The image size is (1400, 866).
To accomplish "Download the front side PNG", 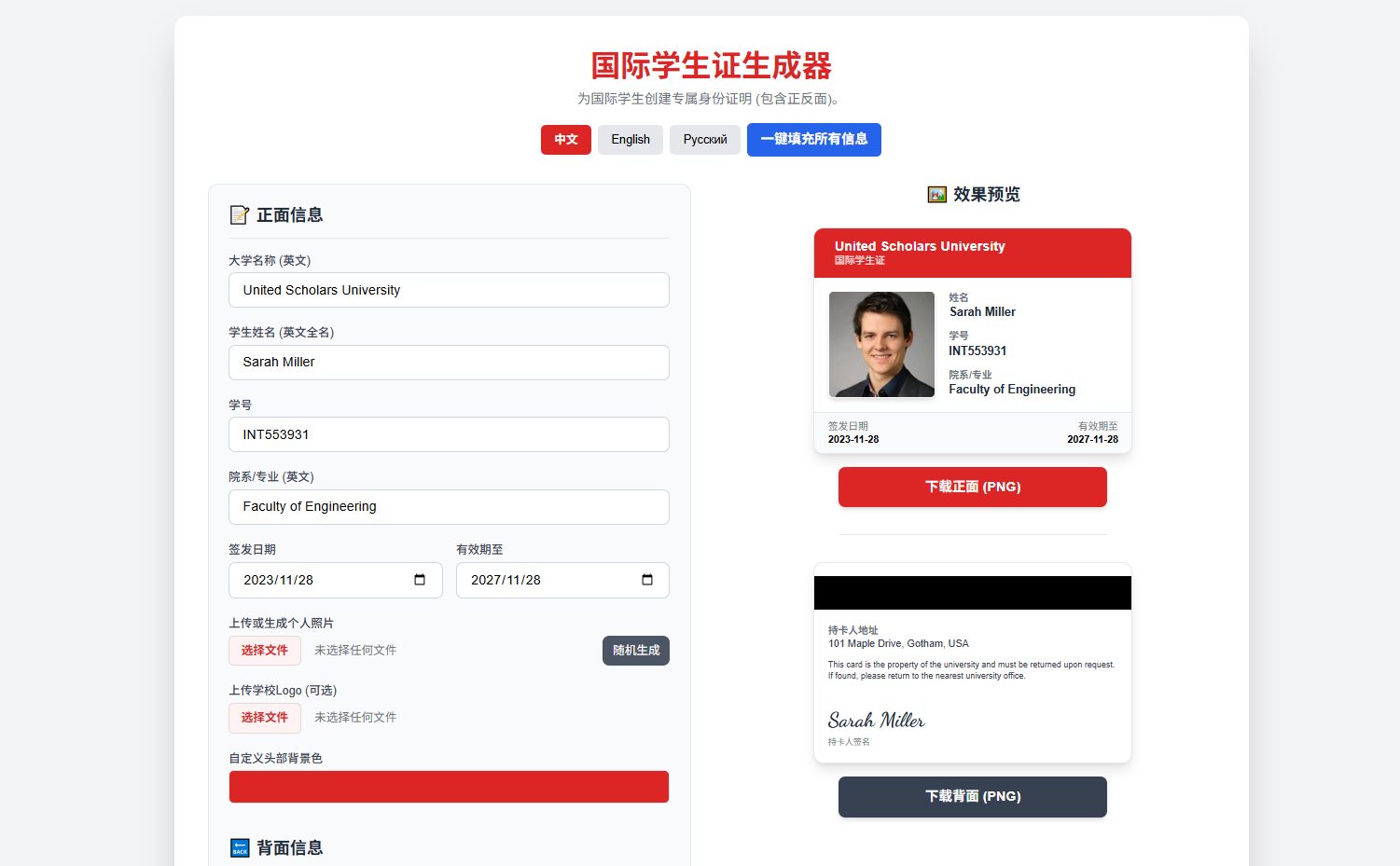I will pyautogui.click(x=972, y=487).
